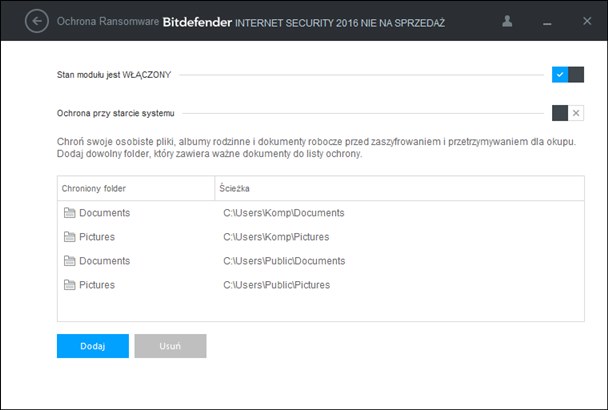
Task: Click the folder icon beside C:\Users\Komp\Pictures
Action: click(x=69, y=237)
